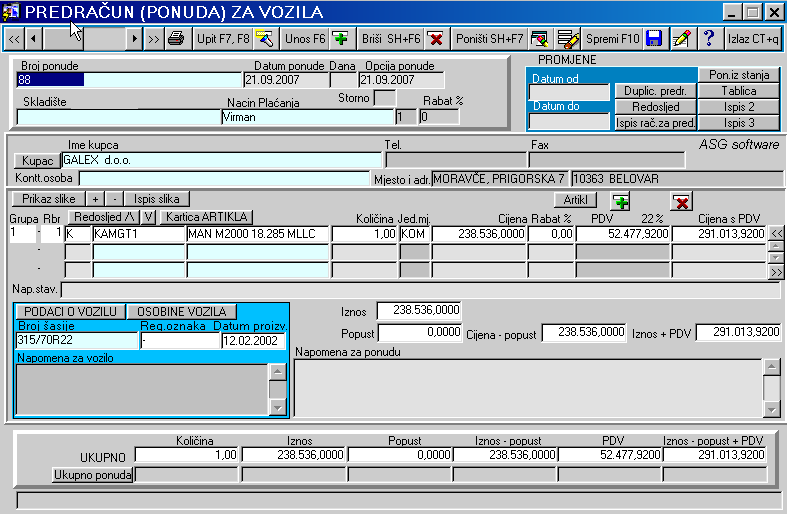Image resolution: width=787 pixels, height=514 pixels.
Task: Sort ascending with Redoslijed /\ button
Action: pos(104,217)
